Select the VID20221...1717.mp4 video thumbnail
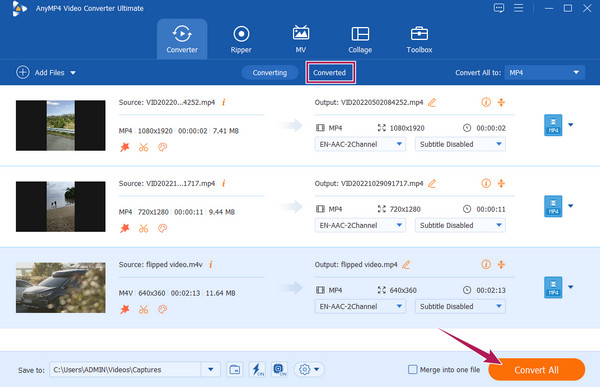The image size is (600, 387). tap(60, 207)
